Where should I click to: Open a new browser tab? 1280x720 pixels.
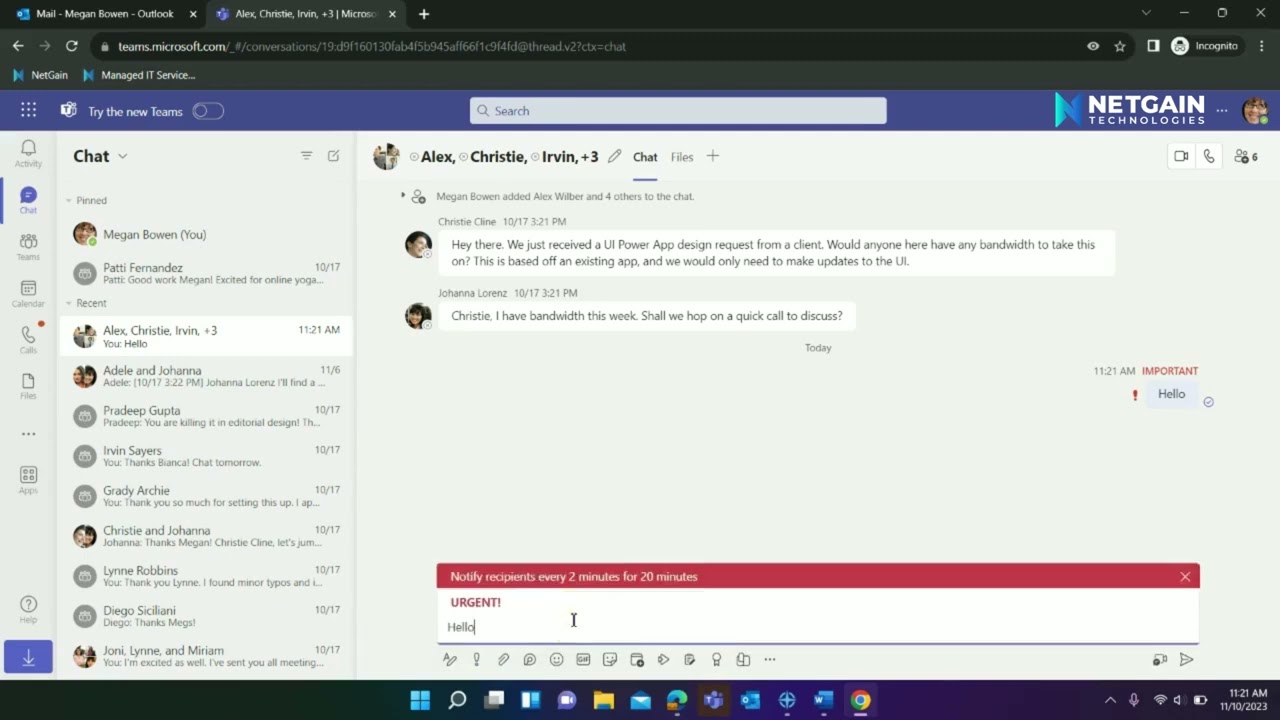(424, 14)
